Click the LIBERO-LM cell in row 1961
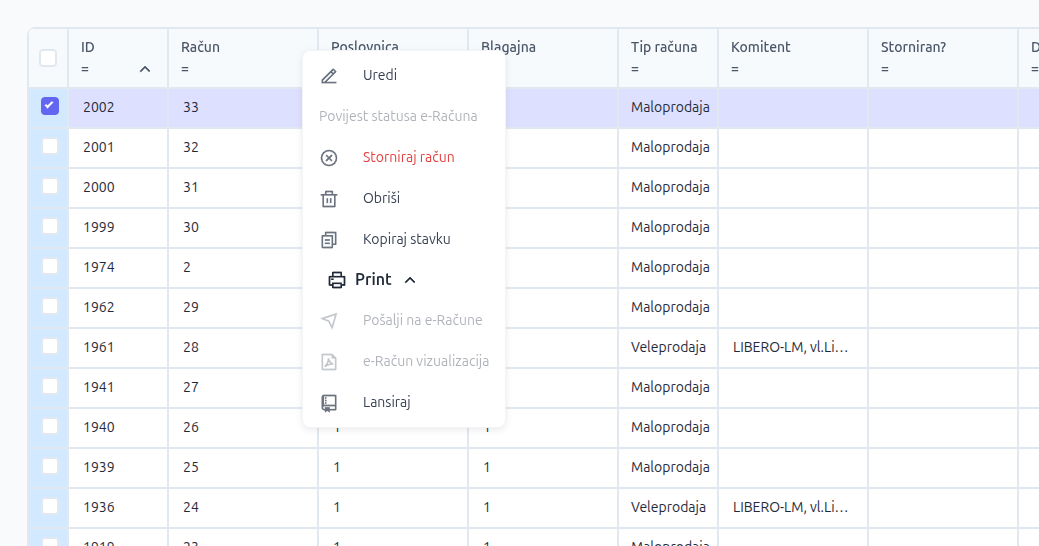 tap(790, 347)
